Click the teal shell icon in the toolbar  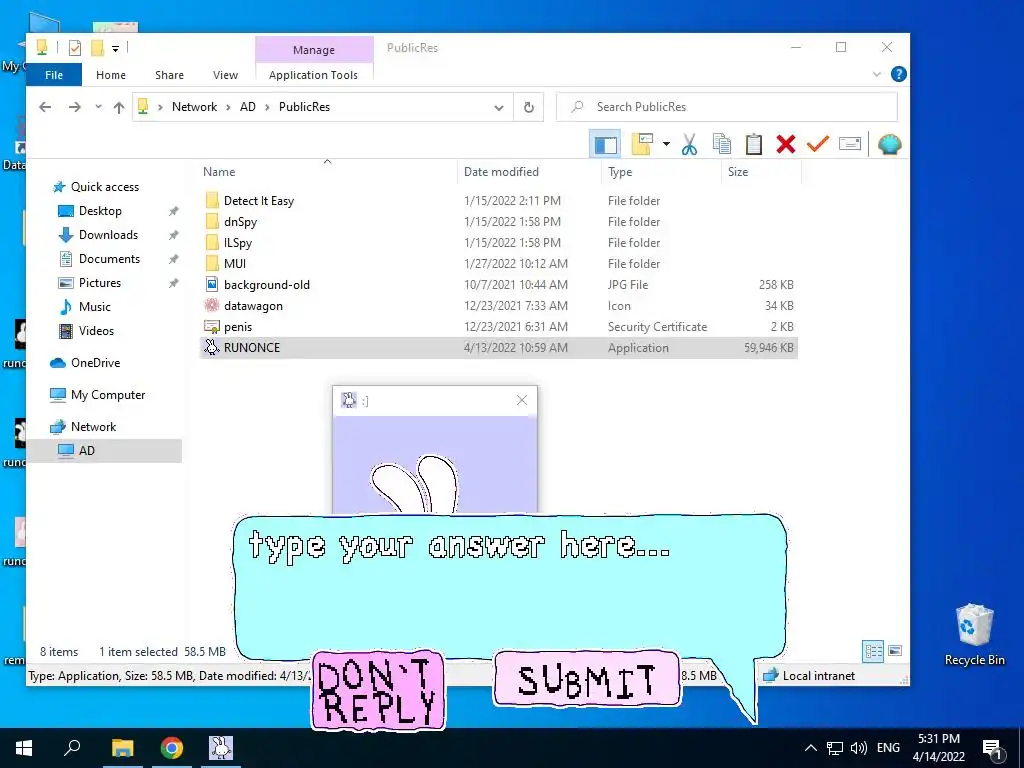click(889, 144)
